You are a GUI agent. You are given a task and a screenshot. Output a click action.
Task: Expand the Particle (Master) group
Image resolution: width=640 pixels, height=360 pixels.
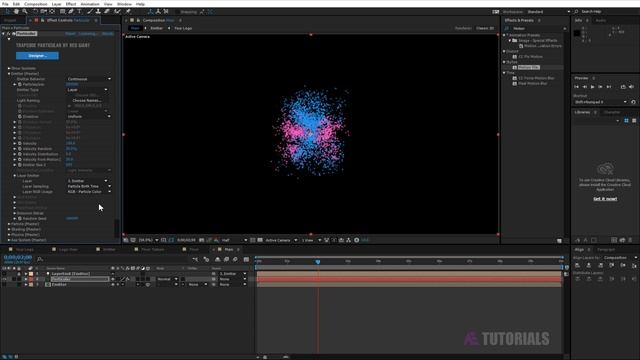click(9, 224)
